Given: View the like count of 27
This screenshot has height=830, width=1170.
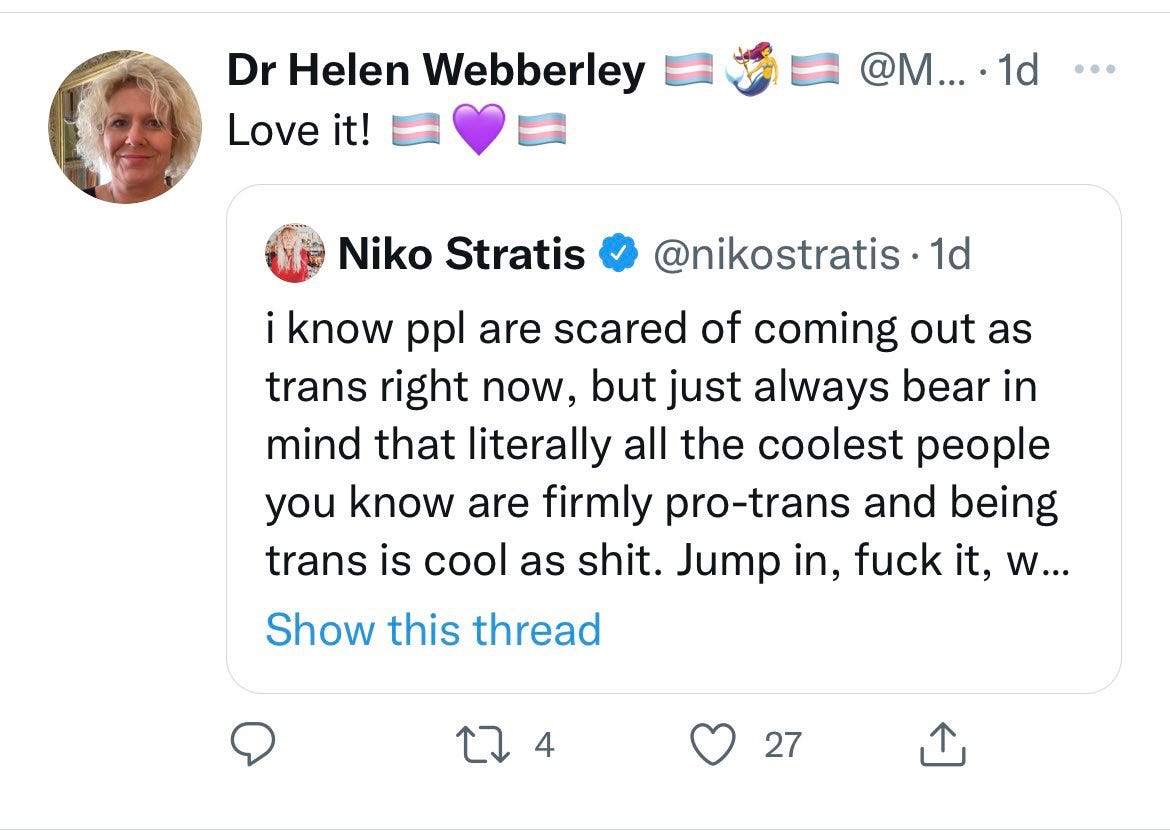Looking at the screenshot, I should 783,745.
